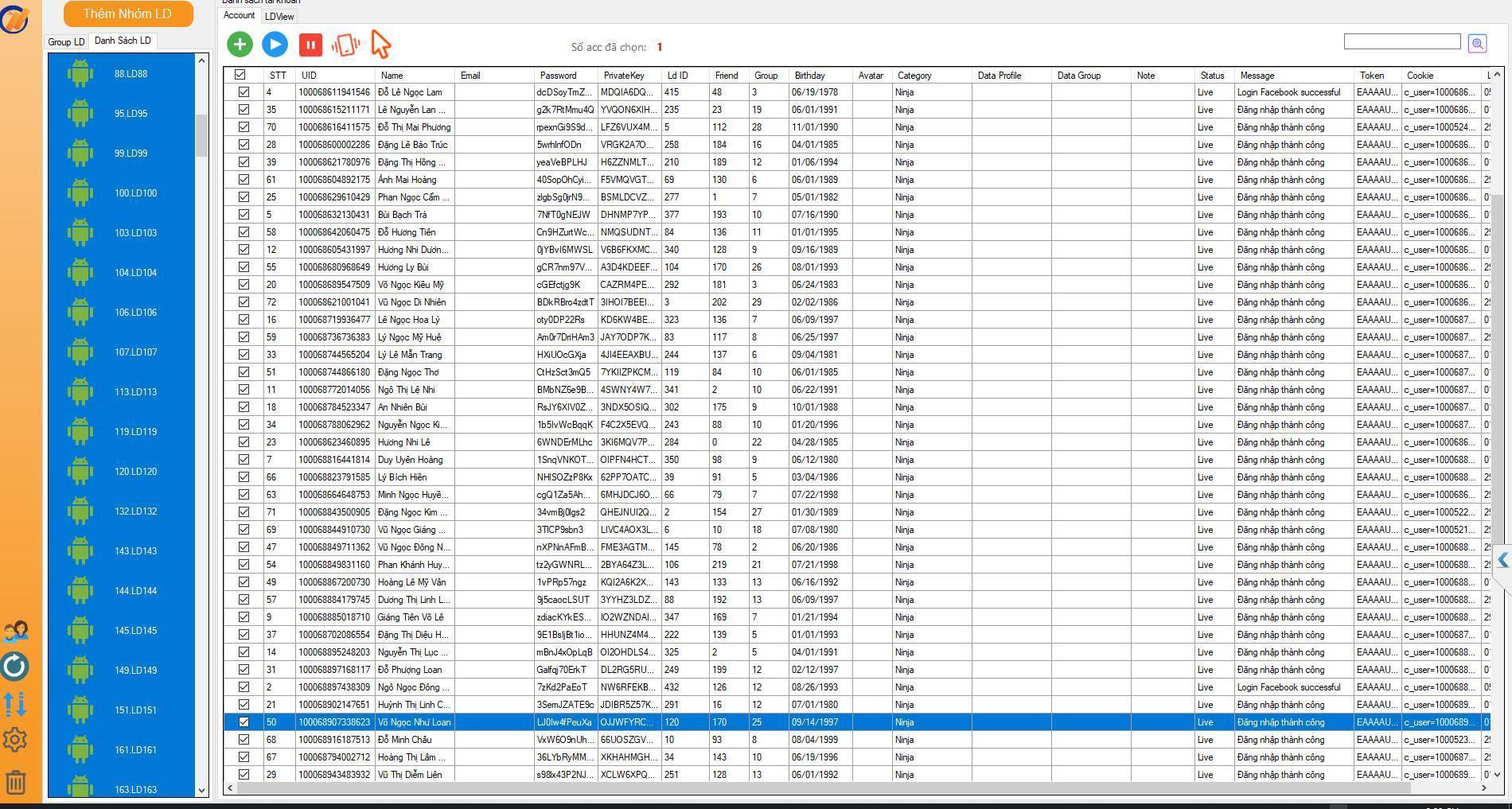1512x809 pixels.
Task: Select the 119.LD119 Android emulator icon
Action: pos(80,431)
